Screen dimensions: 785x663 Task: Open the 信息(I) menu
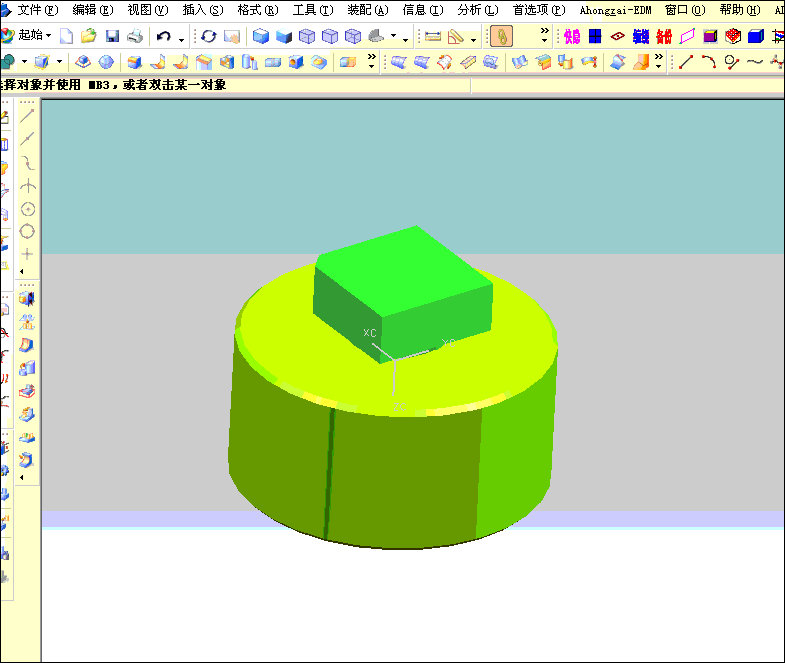[423, 10]
